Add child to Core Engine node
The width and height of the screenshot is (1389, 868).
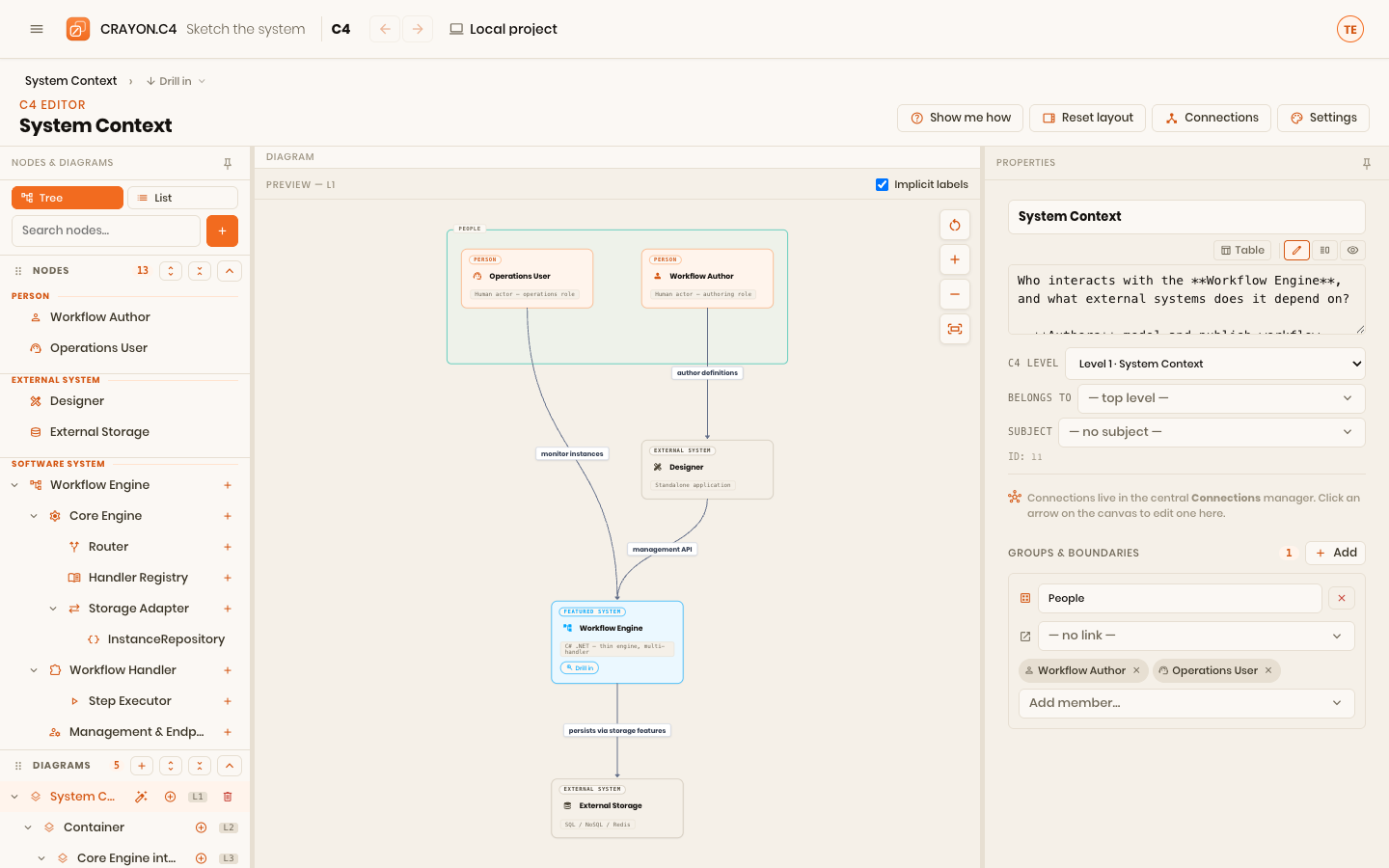pyautogui.click(x=228, y=516)
